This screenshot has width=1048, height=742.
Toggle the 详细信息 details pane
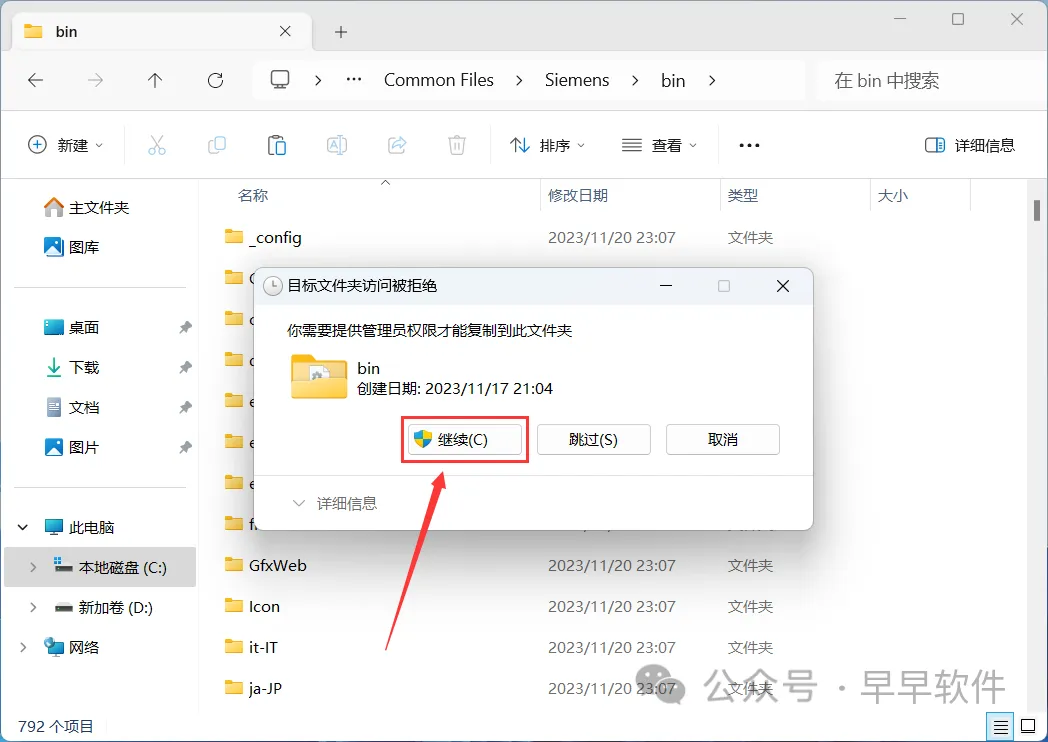coord(970,145)
